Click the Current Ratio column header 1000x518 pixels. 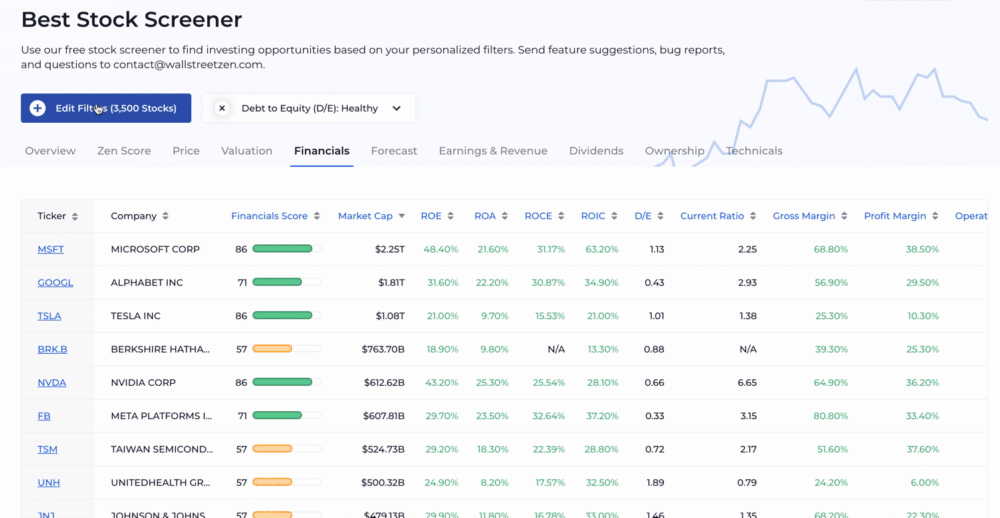(712, 216)
